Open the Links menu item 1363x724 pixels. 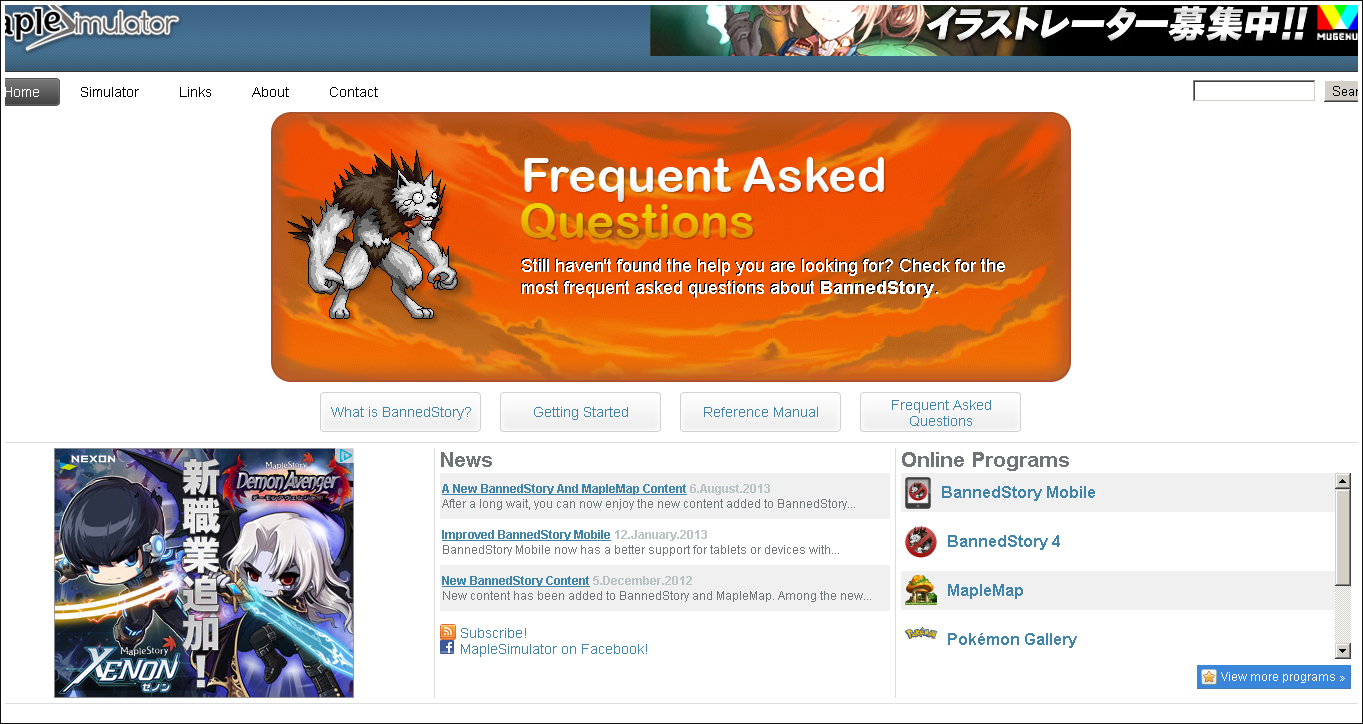195,92
